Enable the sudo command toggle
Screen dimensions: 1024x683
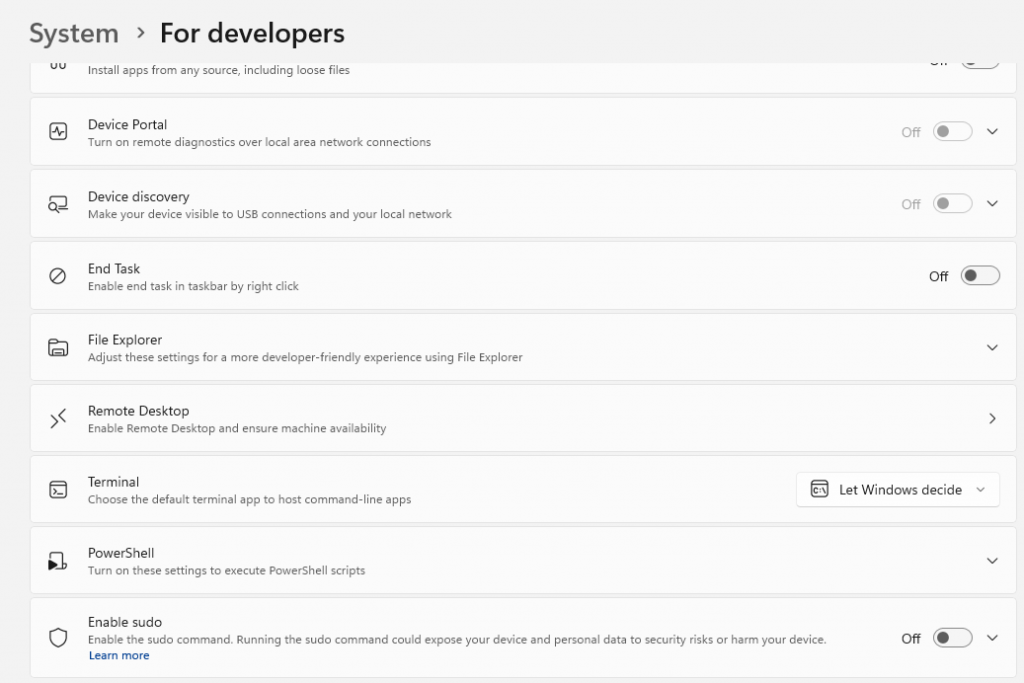[951, 638]
